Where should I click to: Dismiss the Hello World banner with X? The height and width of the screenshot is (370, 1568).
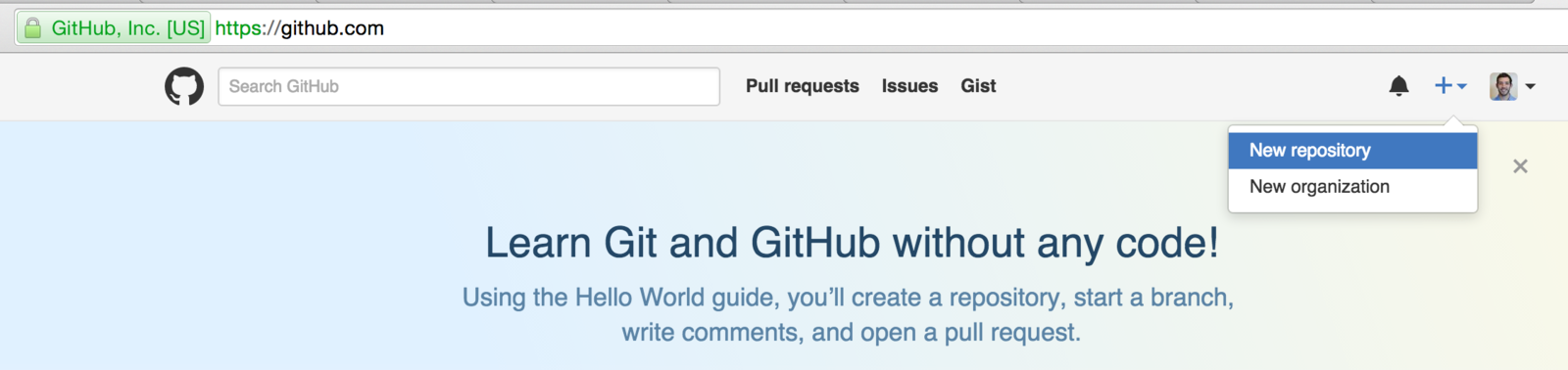click(x=1520, y=166)
